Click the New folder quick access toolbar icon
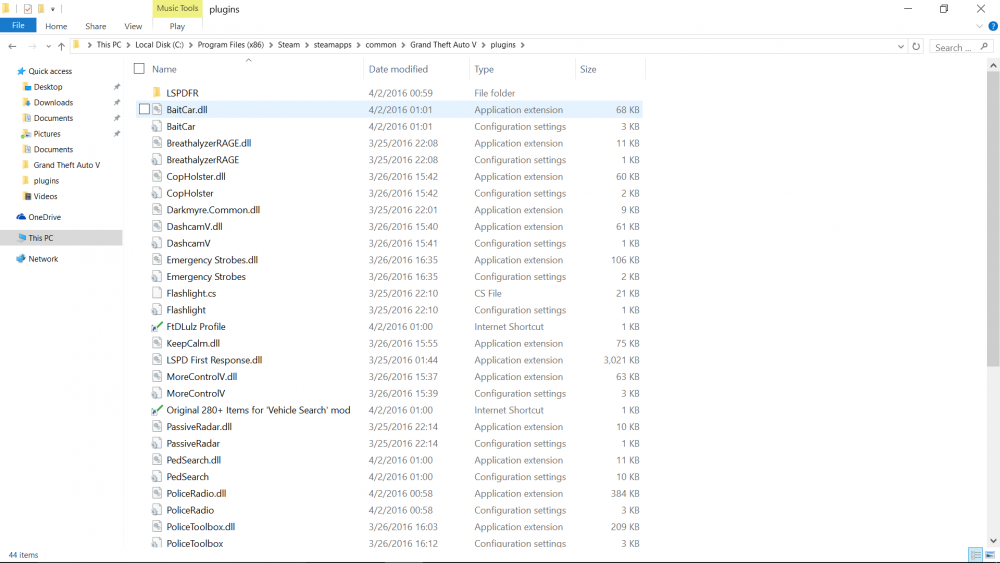 tap(41, 9)
